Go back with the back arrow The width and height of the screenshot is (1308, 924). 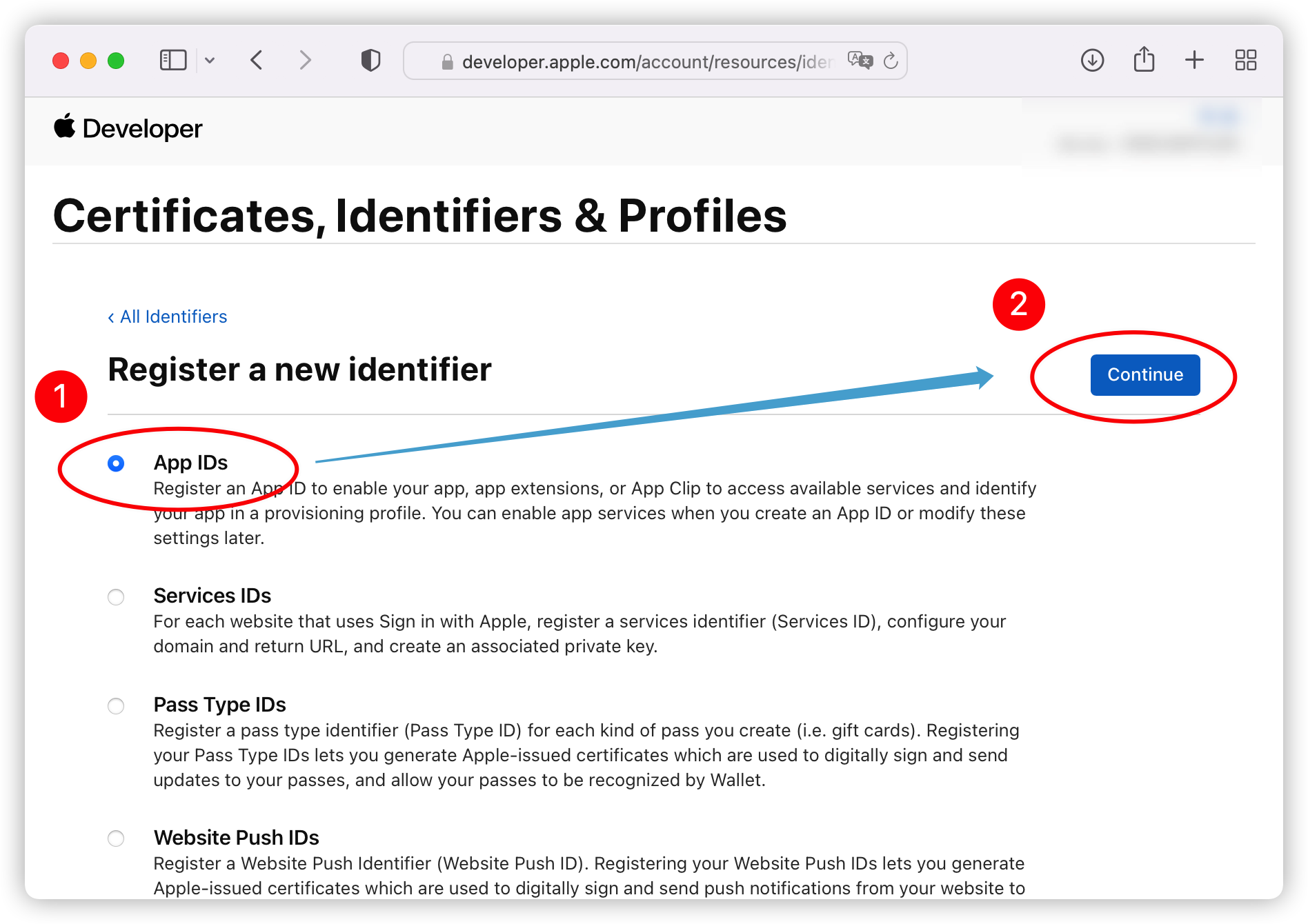(256, 61)
